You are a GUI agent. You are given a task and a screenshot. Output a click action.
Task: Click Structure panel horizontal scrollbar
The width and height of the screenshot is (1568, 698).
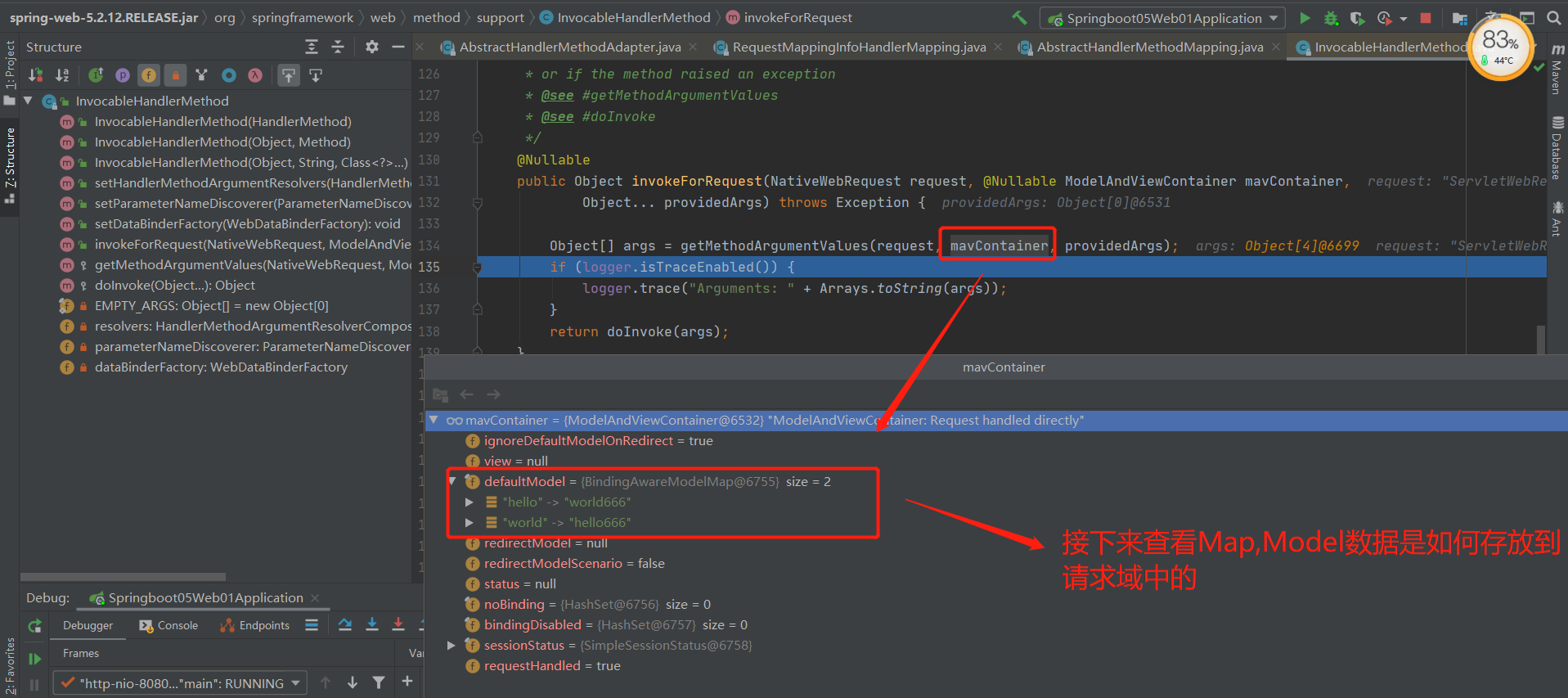(x=123, y=577)
